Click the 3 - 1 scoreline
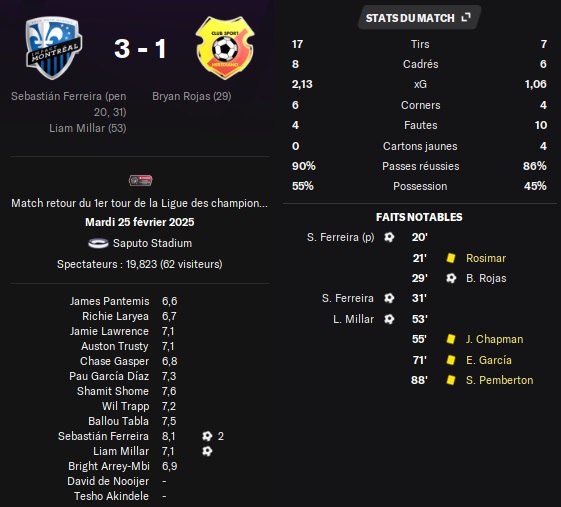The height and width of the screenshot is (507, 561). coord(140,48)
